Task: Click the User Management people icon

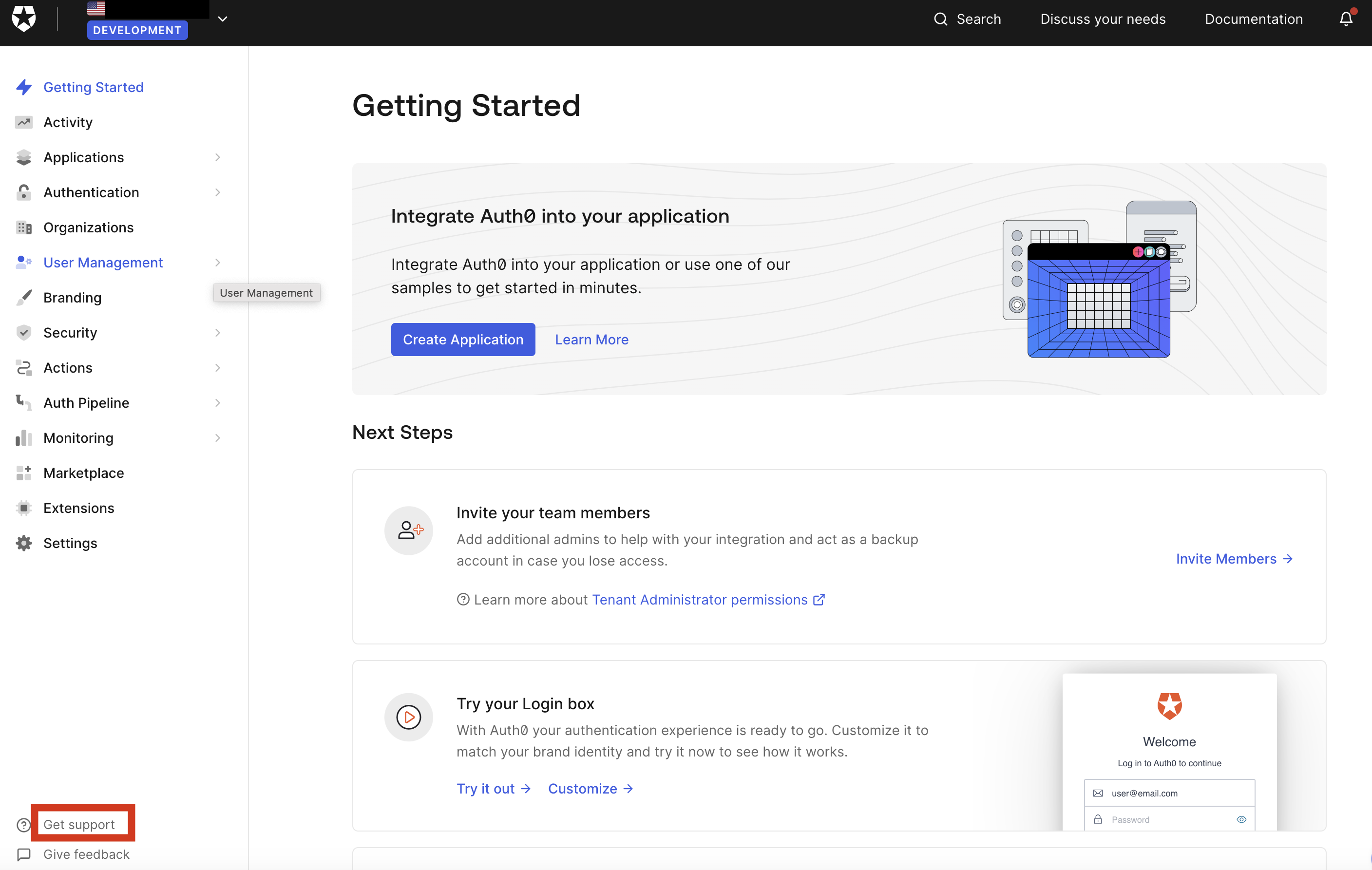Action: pos(24,262)
